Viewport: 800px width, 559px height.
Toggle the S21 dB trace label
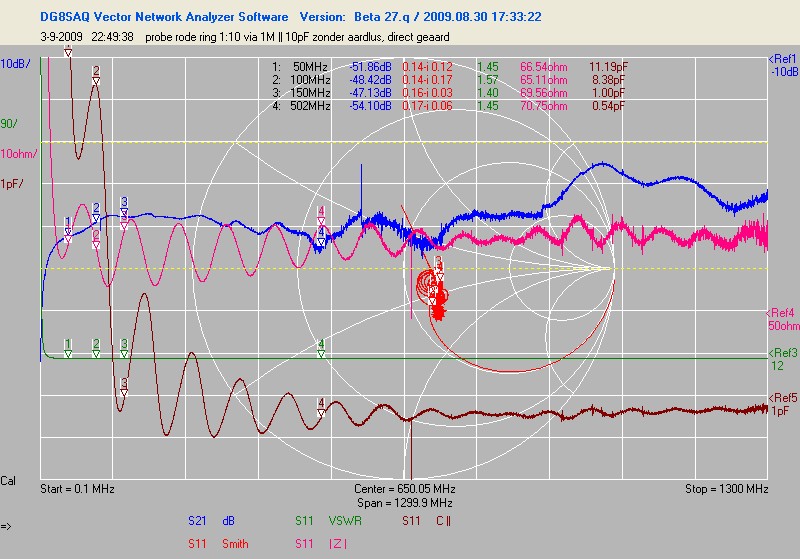tap(214, 521)
